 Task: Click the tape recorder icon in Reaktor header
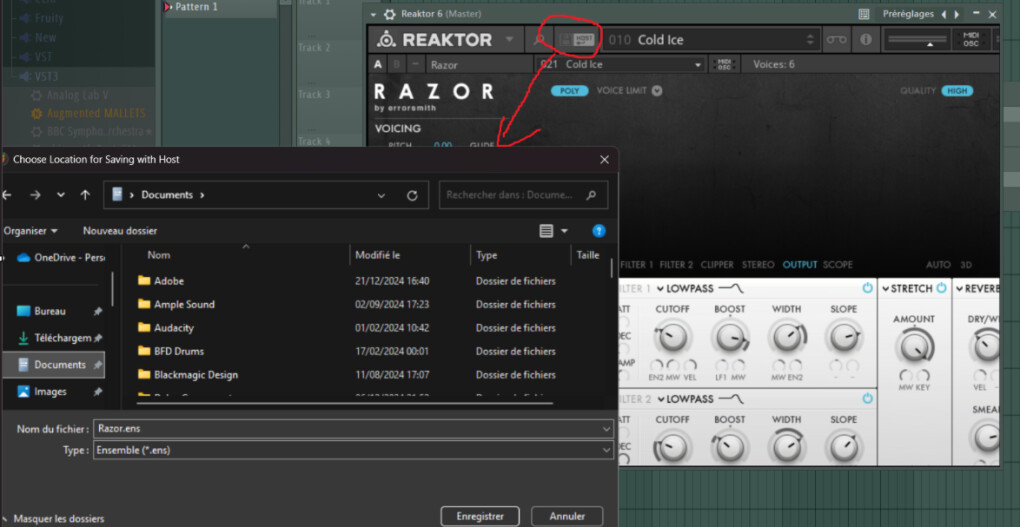click(837, 40)
